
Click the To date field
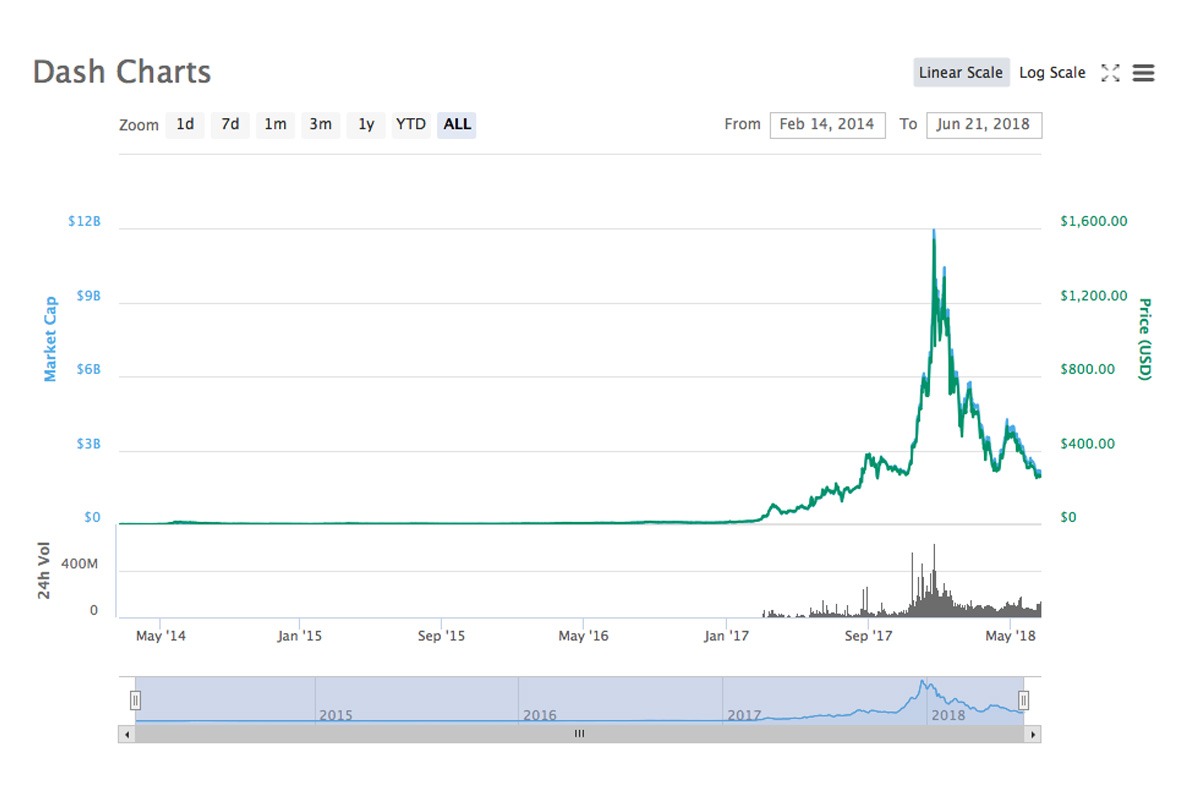984,125
